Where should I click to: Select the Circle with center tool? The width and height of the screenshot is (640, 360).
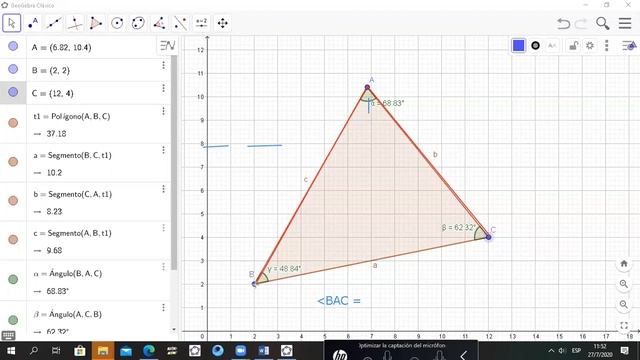pyautogui.click(x=117, y=23)
